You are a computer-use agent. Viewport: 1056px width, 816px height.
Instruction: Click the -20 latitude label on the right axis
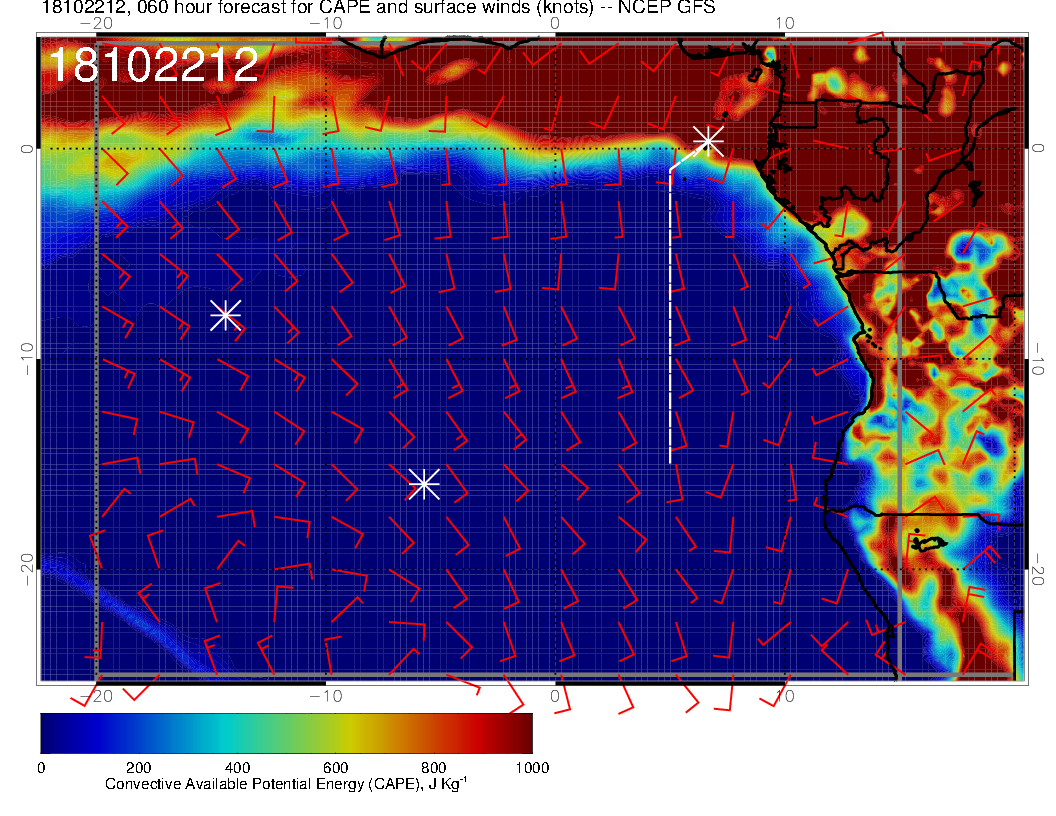click(1040, 568)
